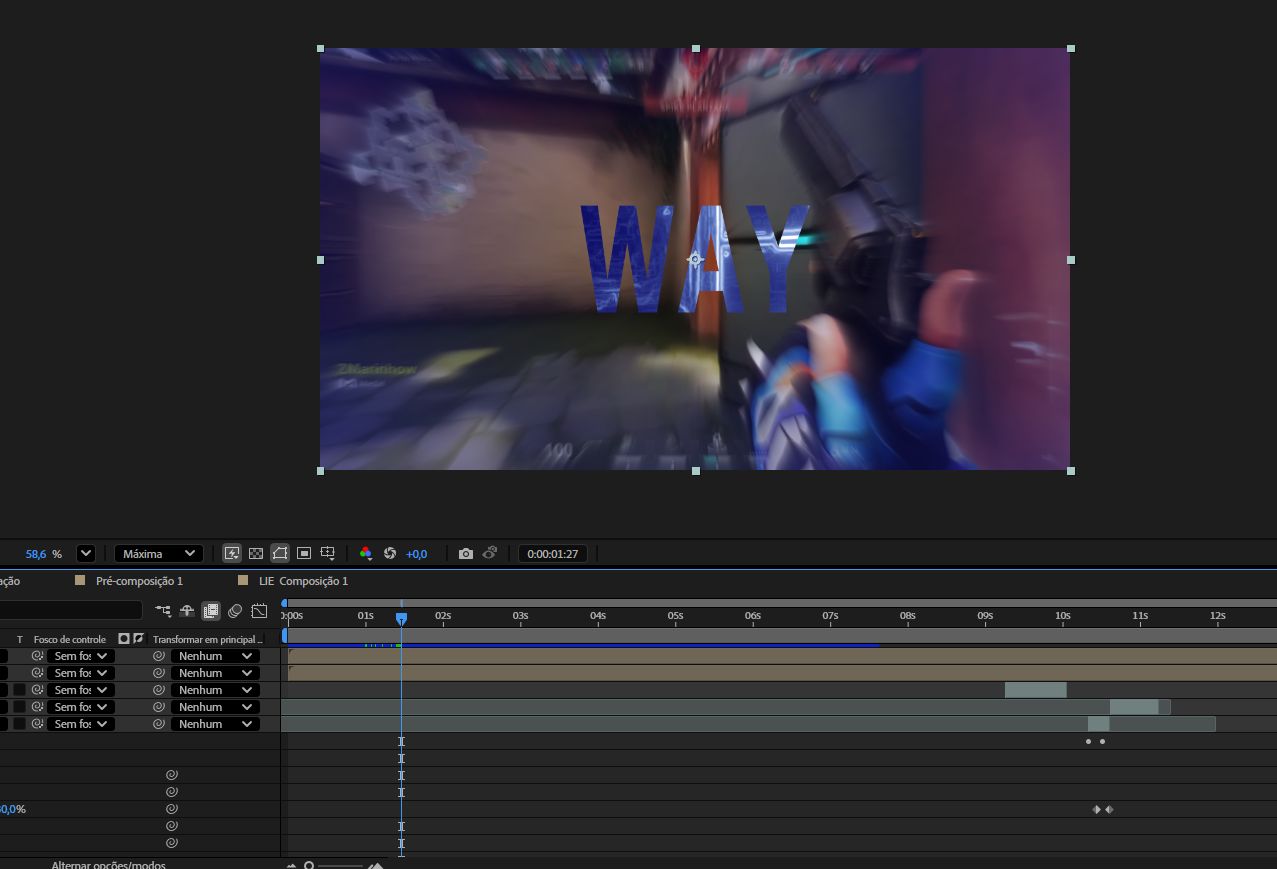Screen dimensions: 1277x869
Task: Click fifth layer's parent pick whip spiral
Action: tap(158, 724)
